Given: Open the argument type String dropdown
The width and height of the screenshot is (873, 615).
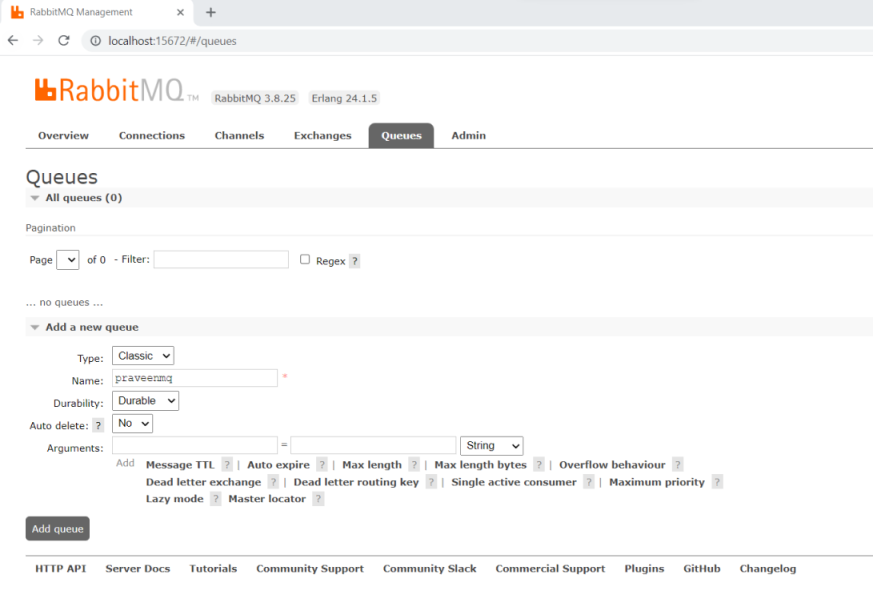Looking at the screenshot, I should pos(492,446).
